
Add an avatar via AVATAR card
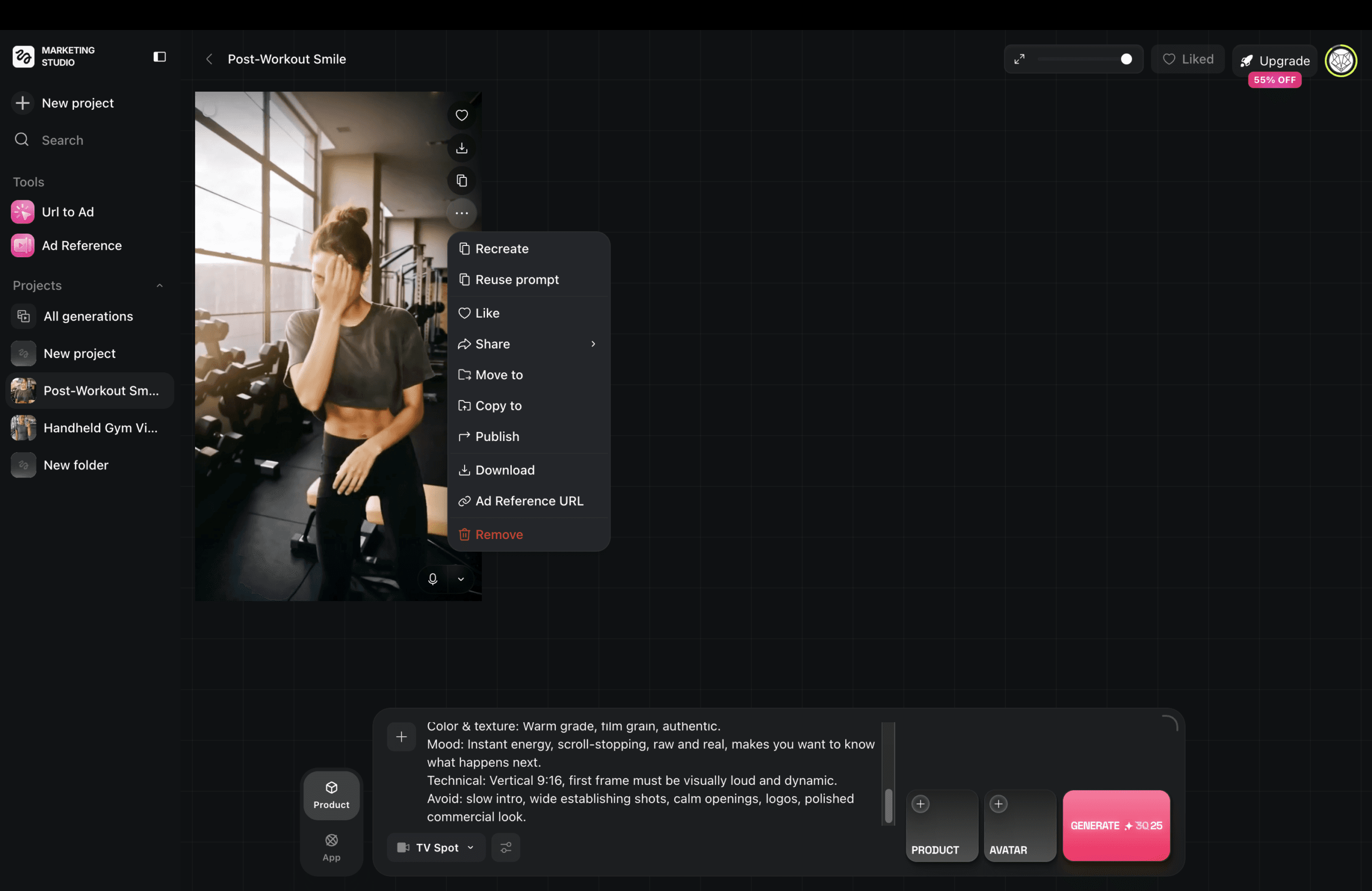coord(1020,825)
